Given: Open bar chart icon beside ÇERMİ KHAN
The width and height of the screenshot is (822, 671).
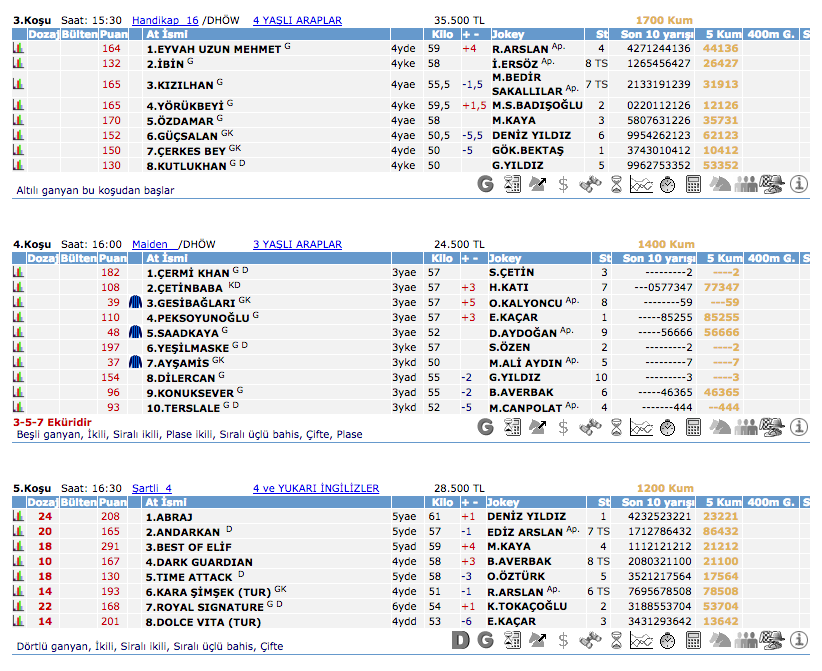Looking at the screenshot, I should (18, 272).
